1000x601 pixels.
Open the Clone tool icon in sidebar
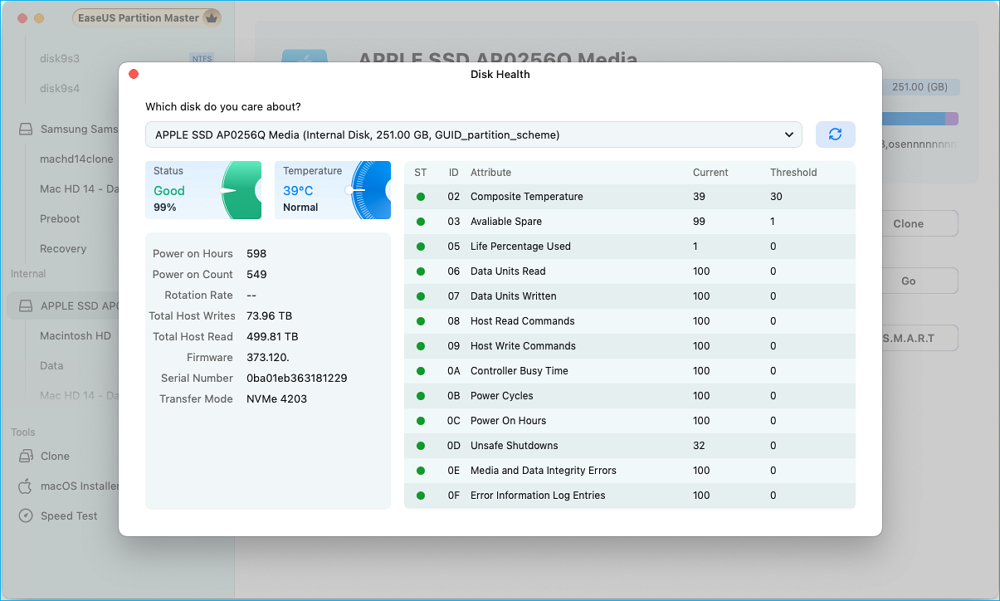click(26, 456)
